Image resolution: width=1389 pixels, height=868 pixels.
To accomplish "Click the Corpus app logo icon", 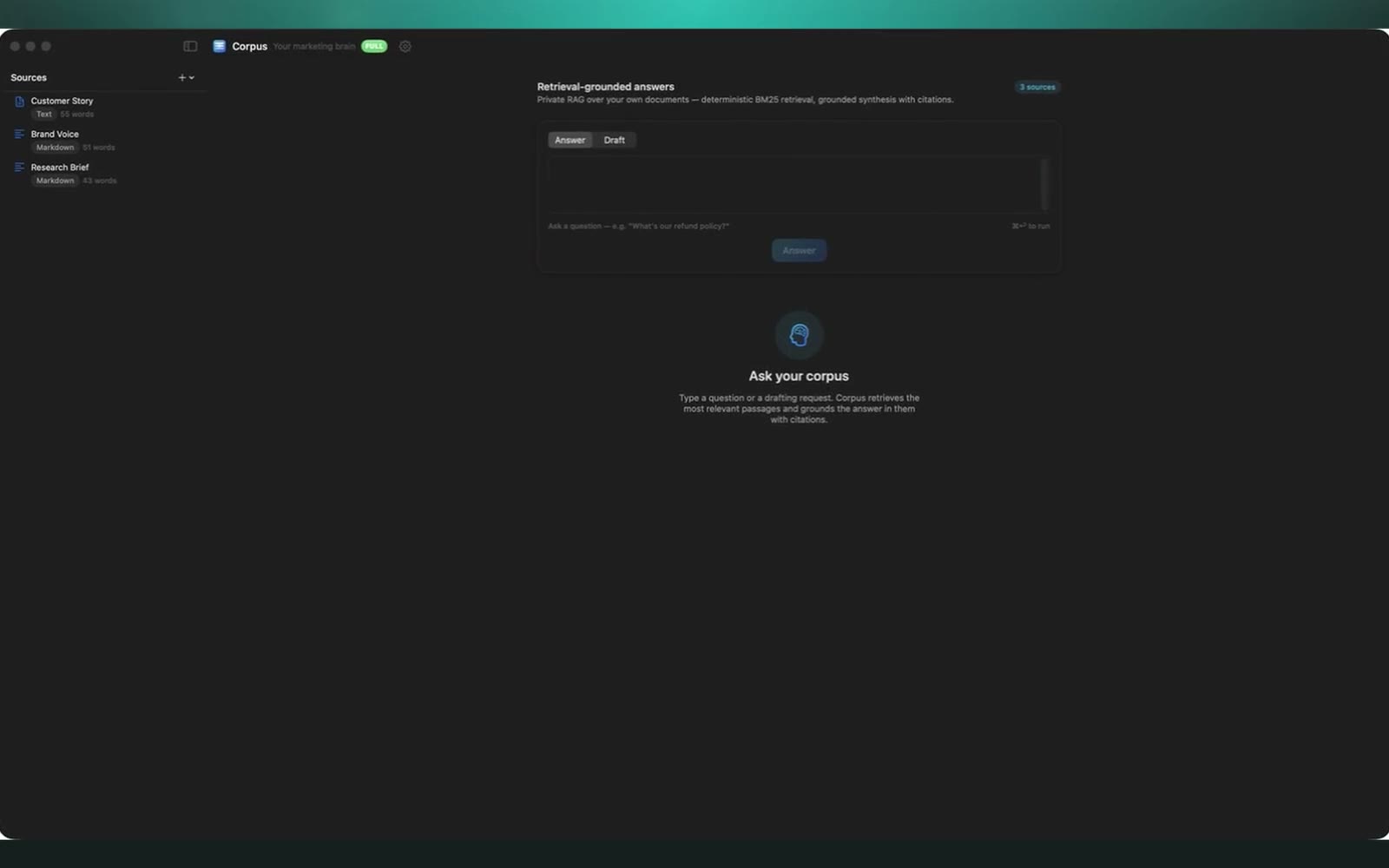I will point(220,46).
